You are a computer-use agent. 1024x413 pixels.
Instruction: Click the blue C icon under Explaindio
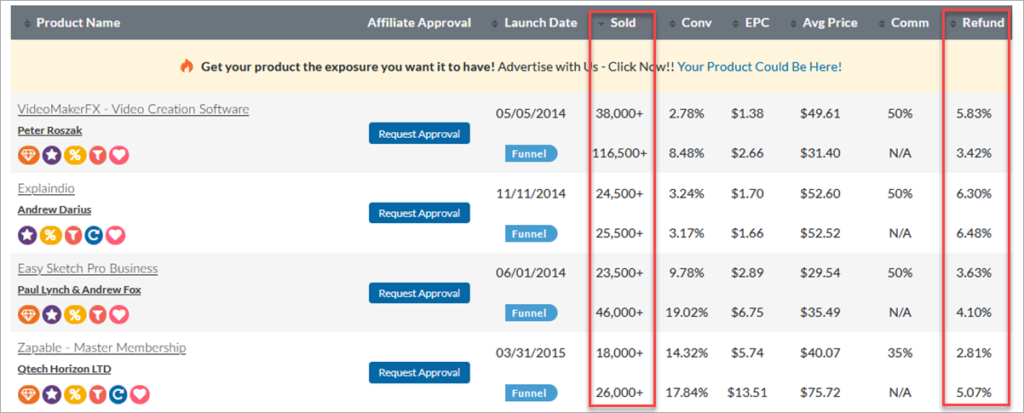[96, 234]
